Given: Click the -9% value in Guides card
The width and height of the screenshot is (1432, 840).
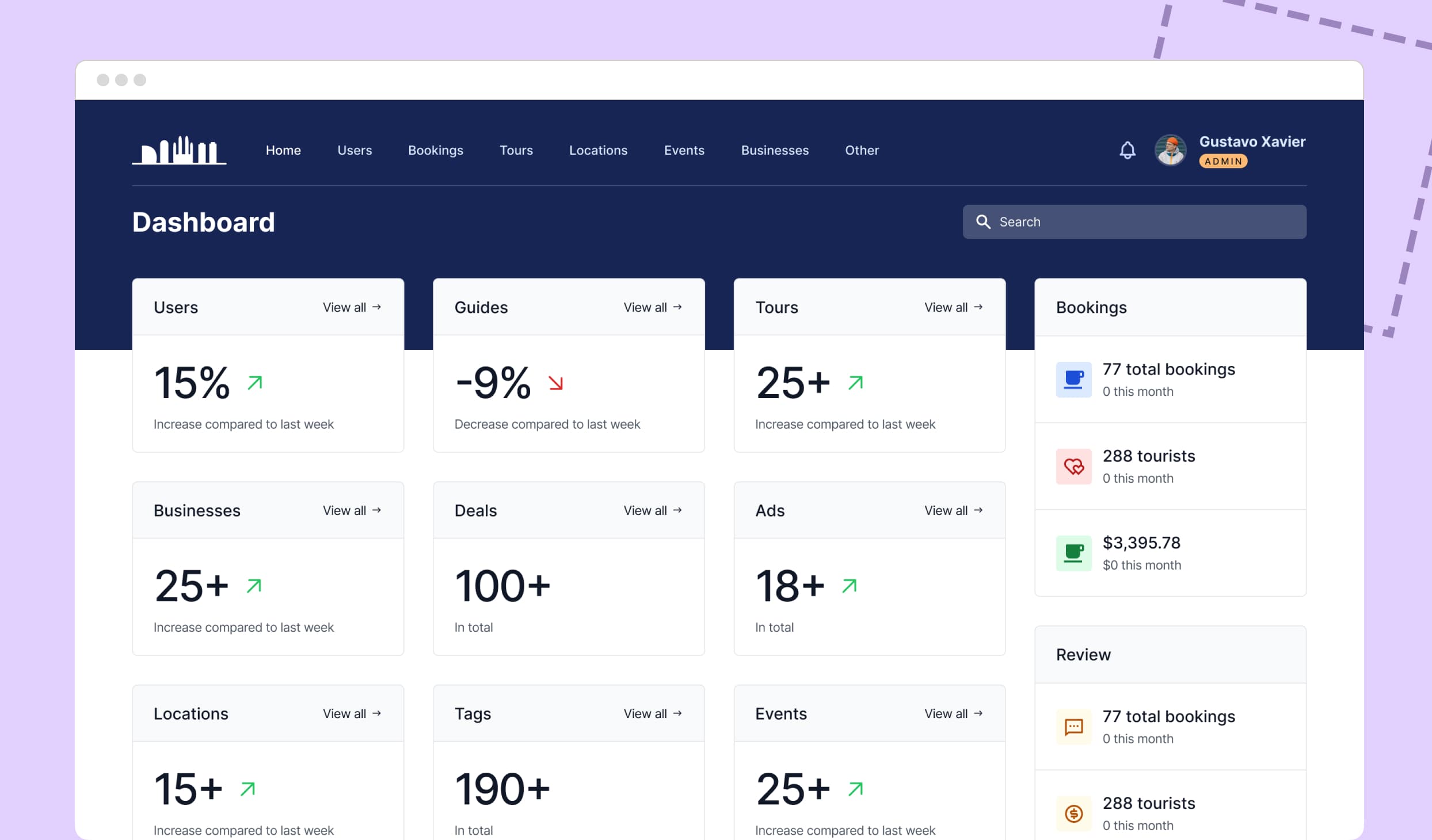Looking at the screenshot, I should pos(493,383).
